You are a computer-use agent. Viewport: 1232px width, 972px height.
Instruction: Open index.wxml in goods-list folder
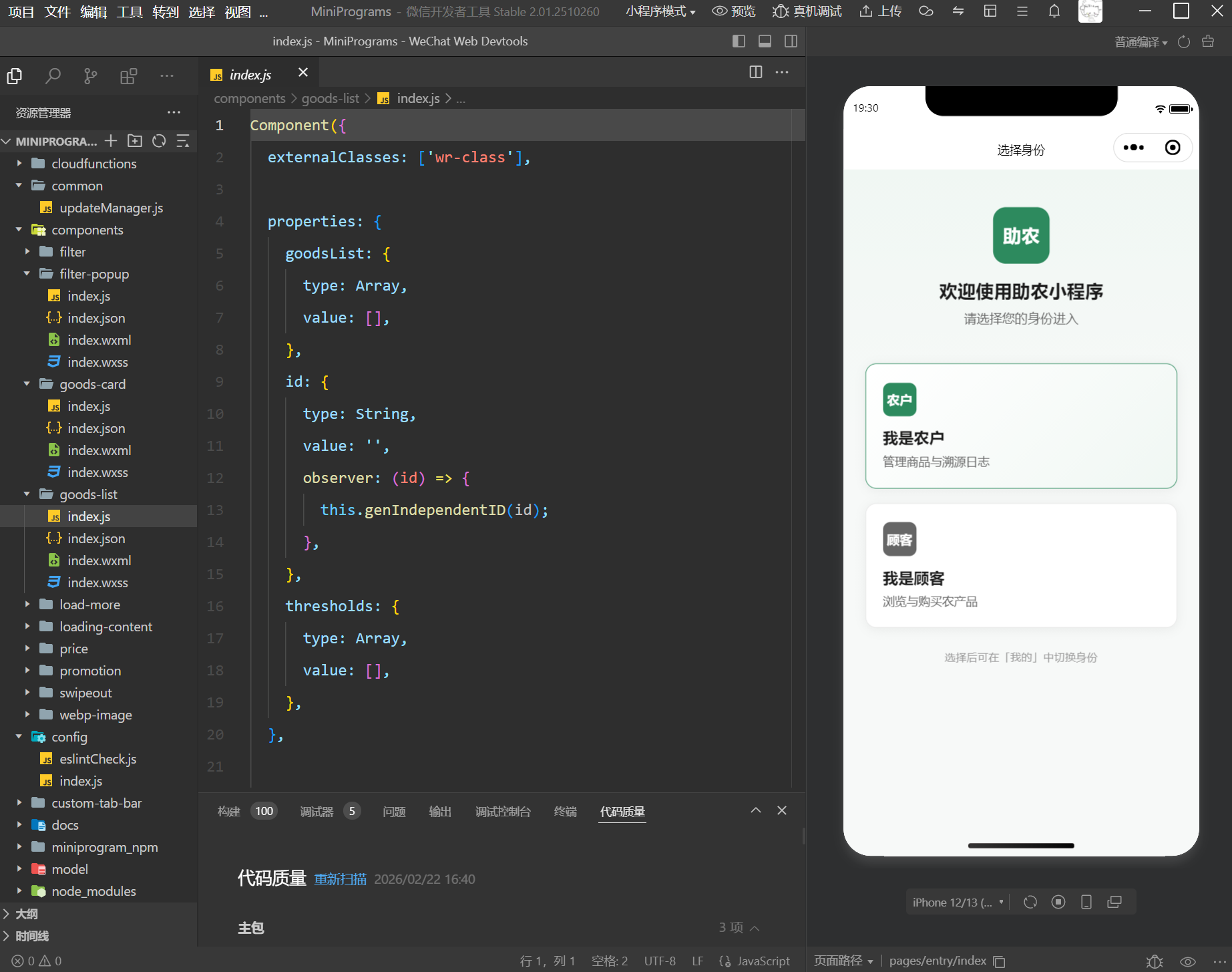(x=99, y=560)
